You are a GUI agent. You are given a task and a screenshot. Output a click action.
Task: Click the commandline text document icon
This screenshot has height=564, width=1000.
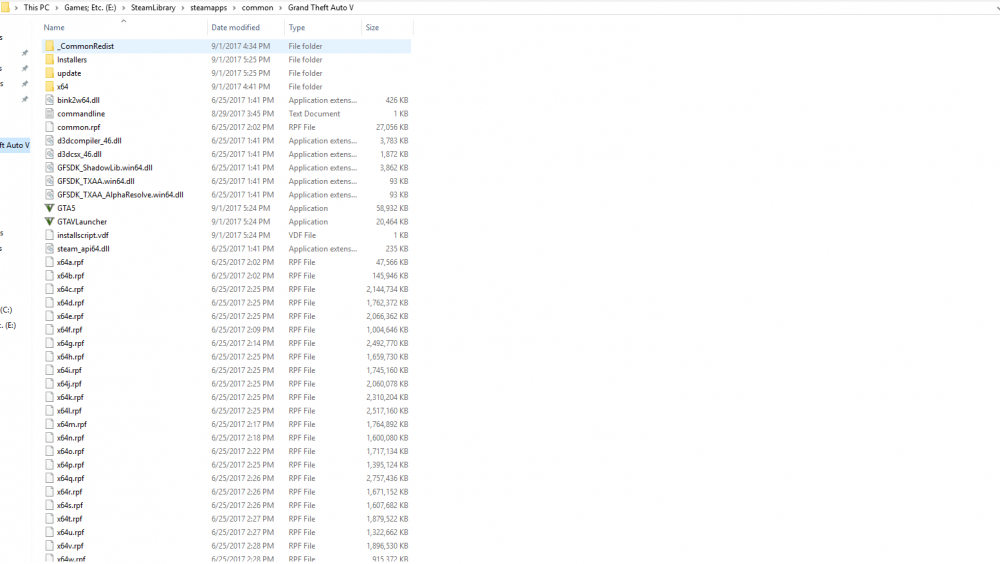(x=50, y=114)
